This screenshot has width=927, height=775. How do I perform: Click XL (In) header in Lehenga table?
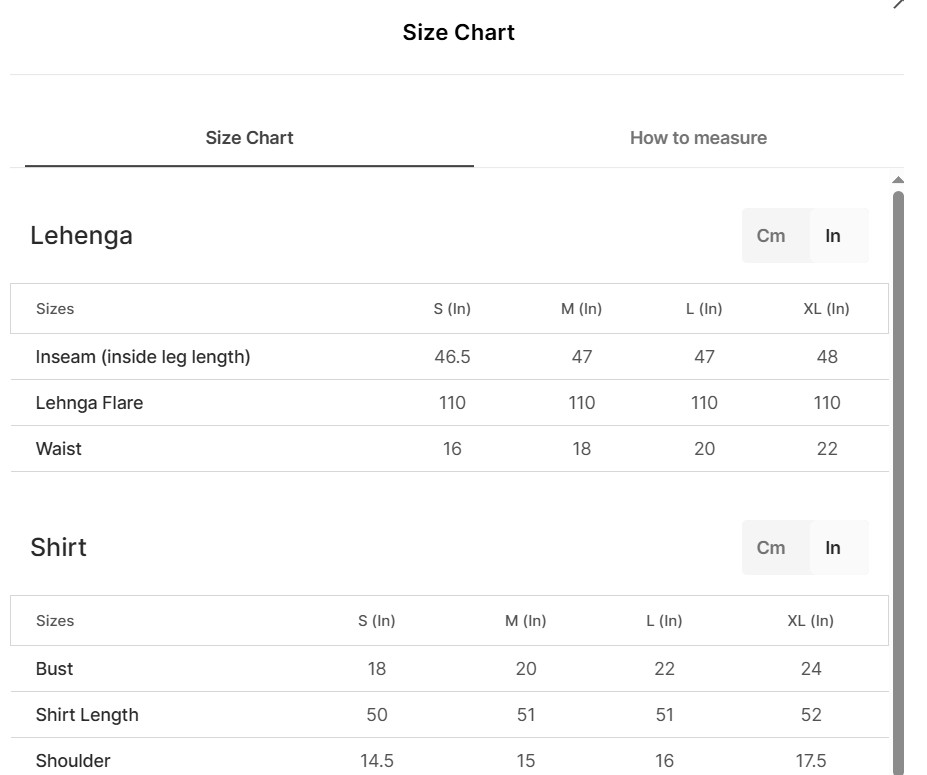pos(826,309)
